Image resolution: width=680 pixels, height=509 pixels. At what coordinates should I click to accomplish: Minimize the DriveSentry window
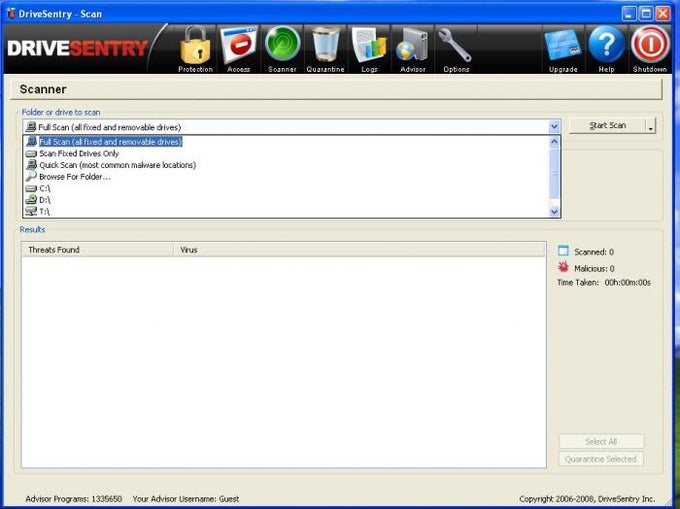coord(630,14)
